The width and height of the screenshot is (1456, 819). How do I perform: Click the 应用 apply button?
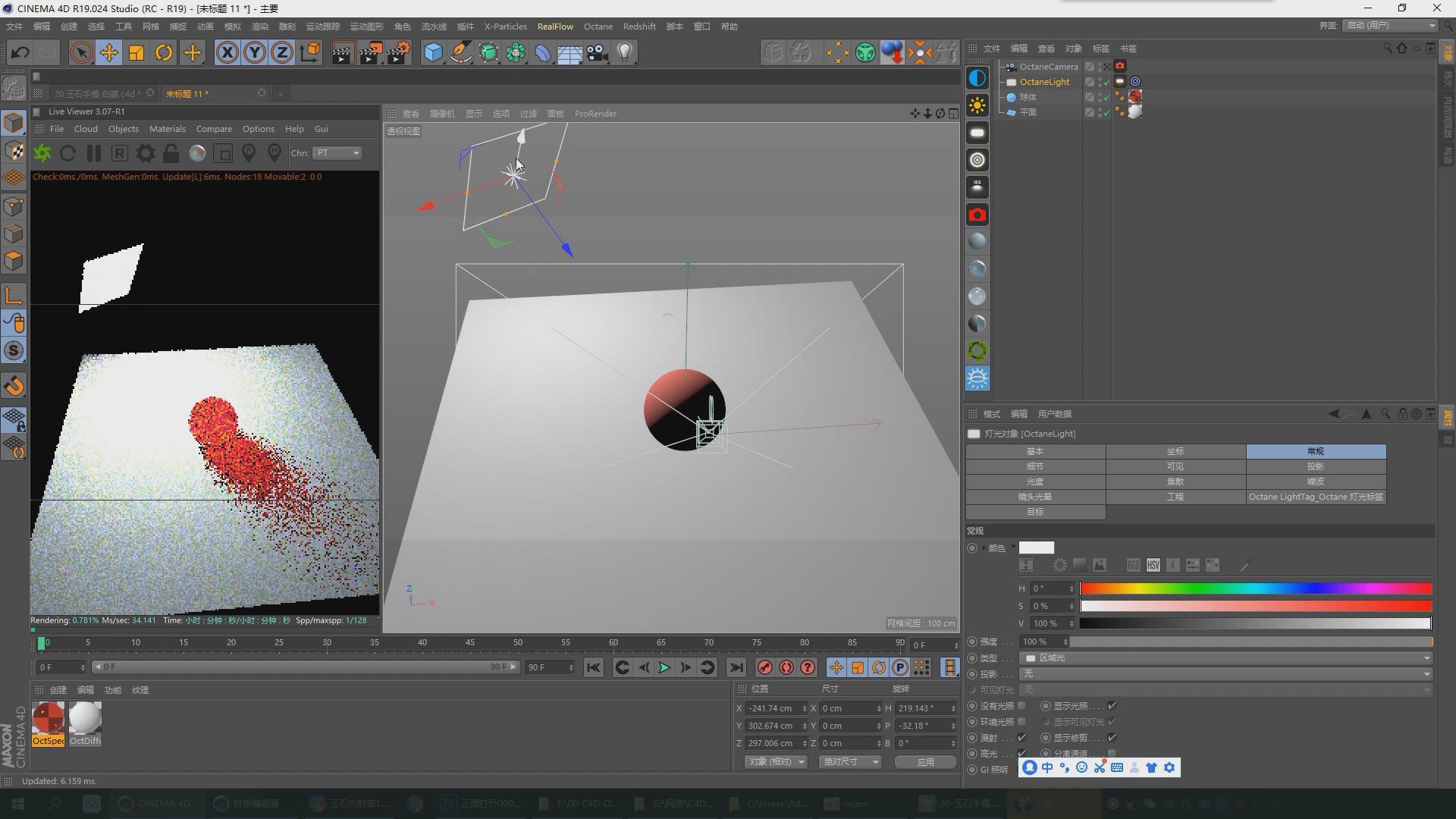(x=925, y=761)
